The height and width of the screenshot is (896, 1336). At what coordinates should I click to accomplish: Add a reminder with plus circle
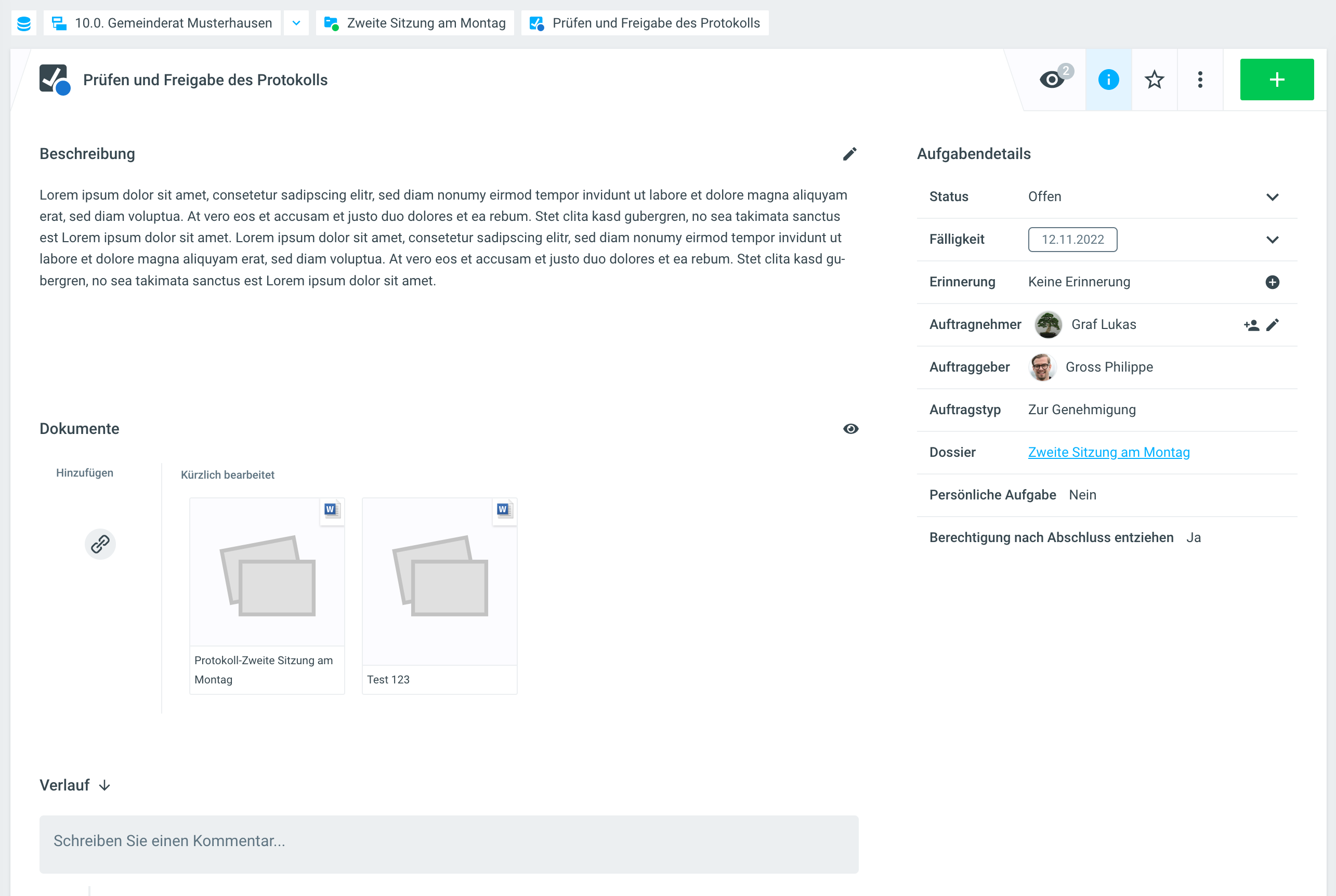click(x=1272, y=282)
